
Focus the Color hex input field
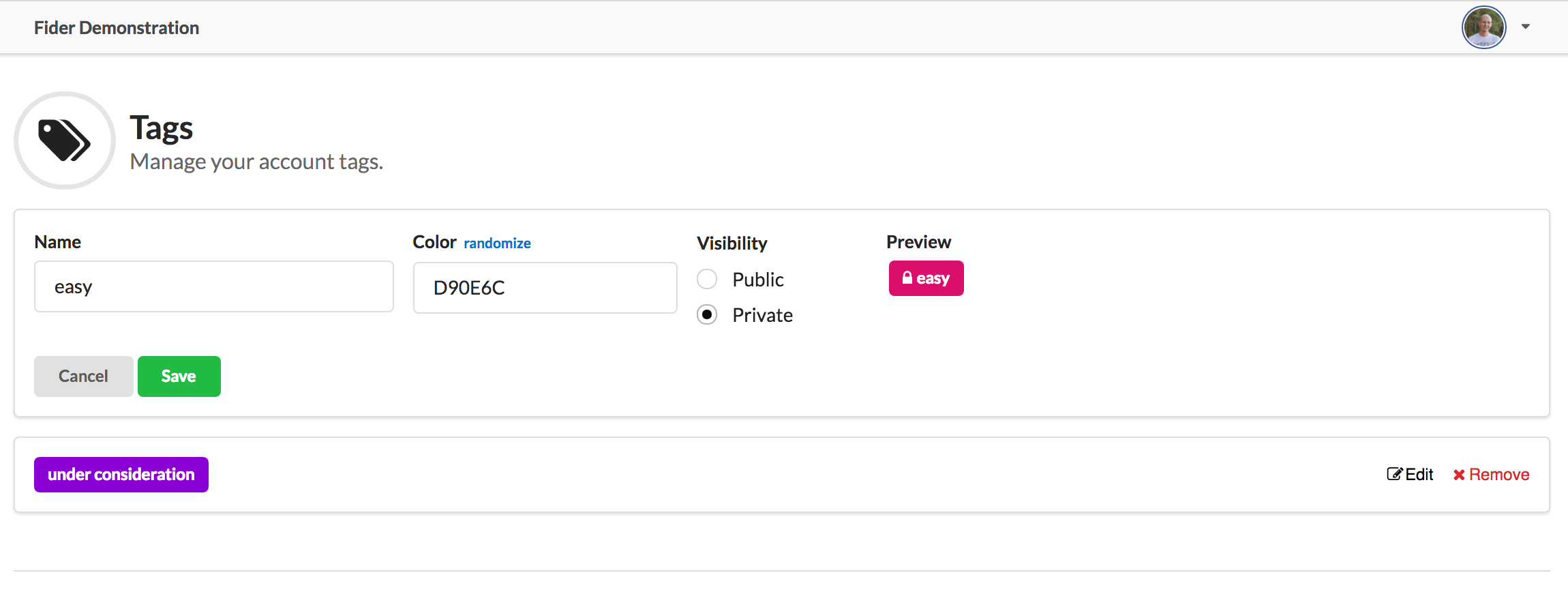[545, 288]
